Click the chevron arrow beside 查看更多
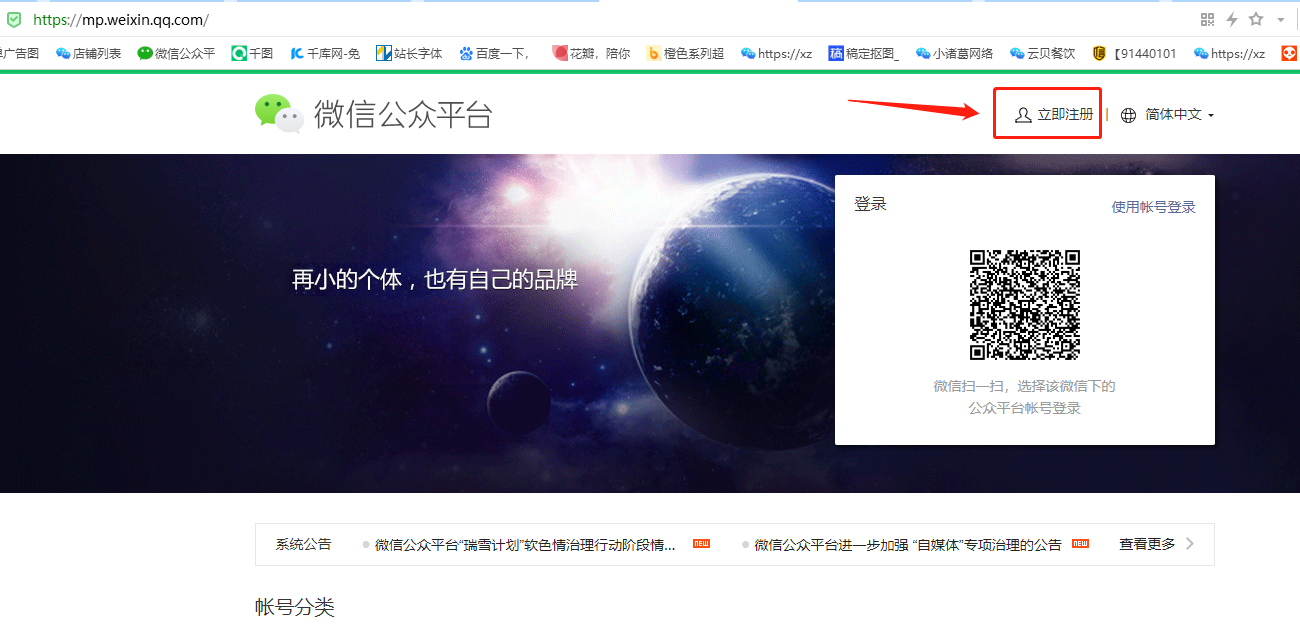The width and height of the screenshot is (1300, 634). click(1190, 544)
